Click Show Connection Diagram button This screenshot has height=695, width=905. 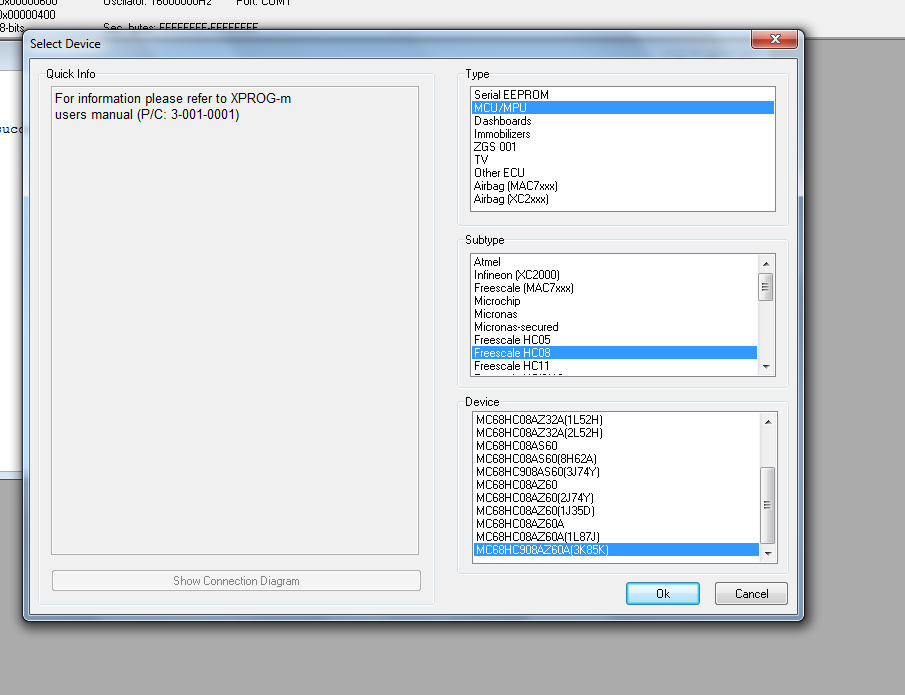coord(236,581)
